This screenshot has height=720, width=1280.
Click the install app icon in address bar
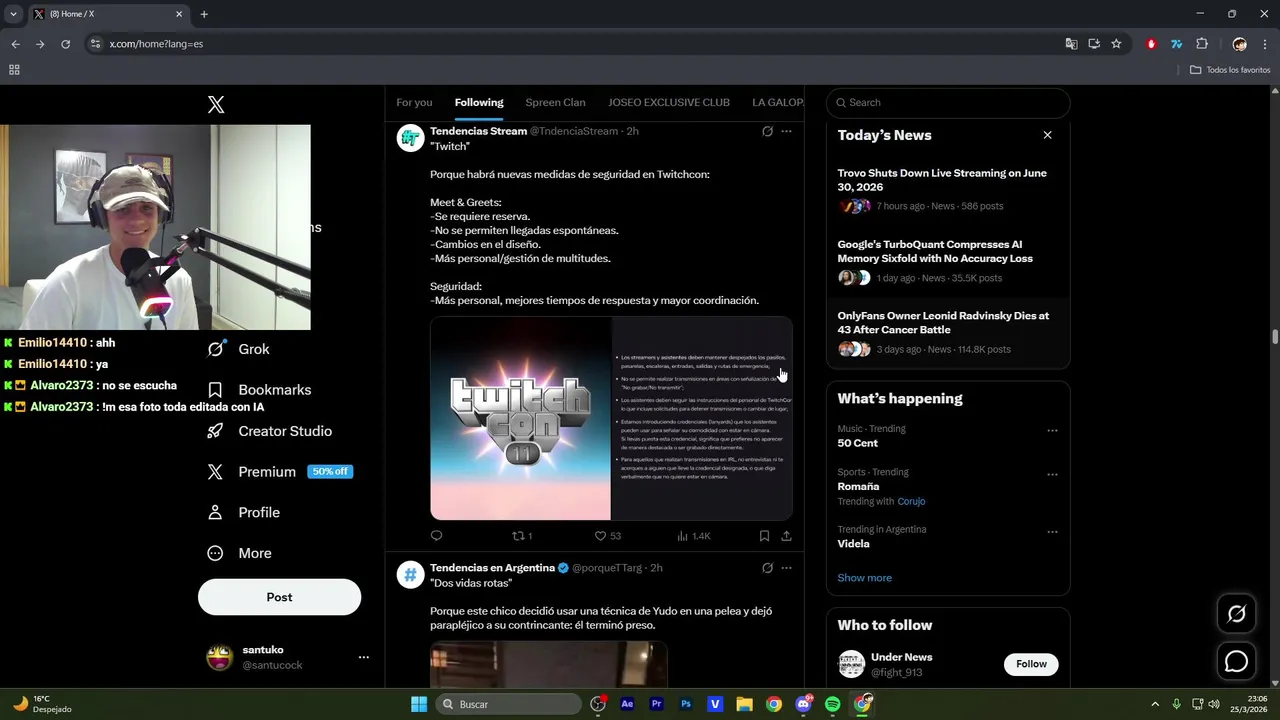click(x=1094, y=44)
